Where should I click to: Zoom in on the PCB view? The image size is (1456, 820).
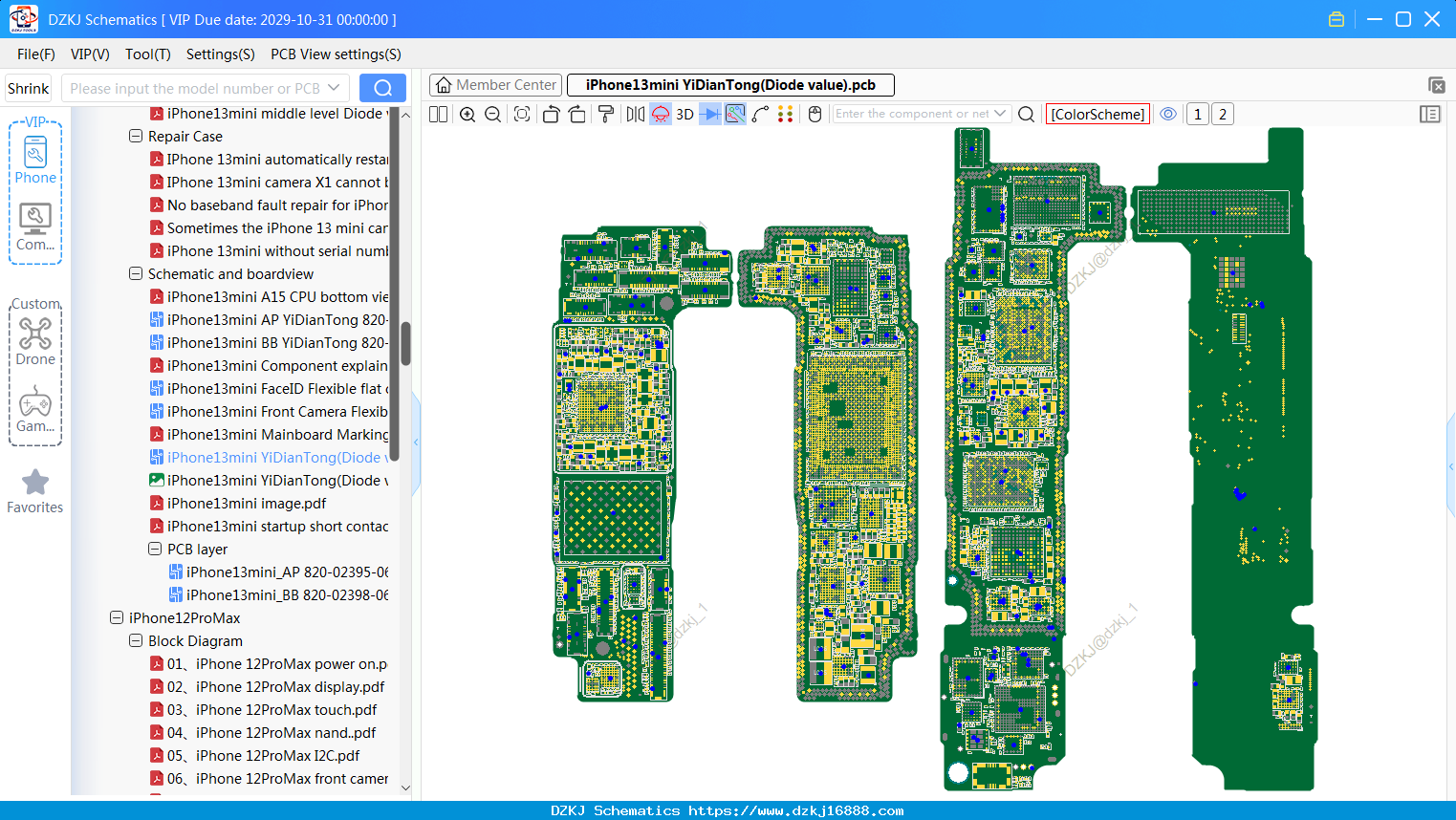tap(467, 115)
